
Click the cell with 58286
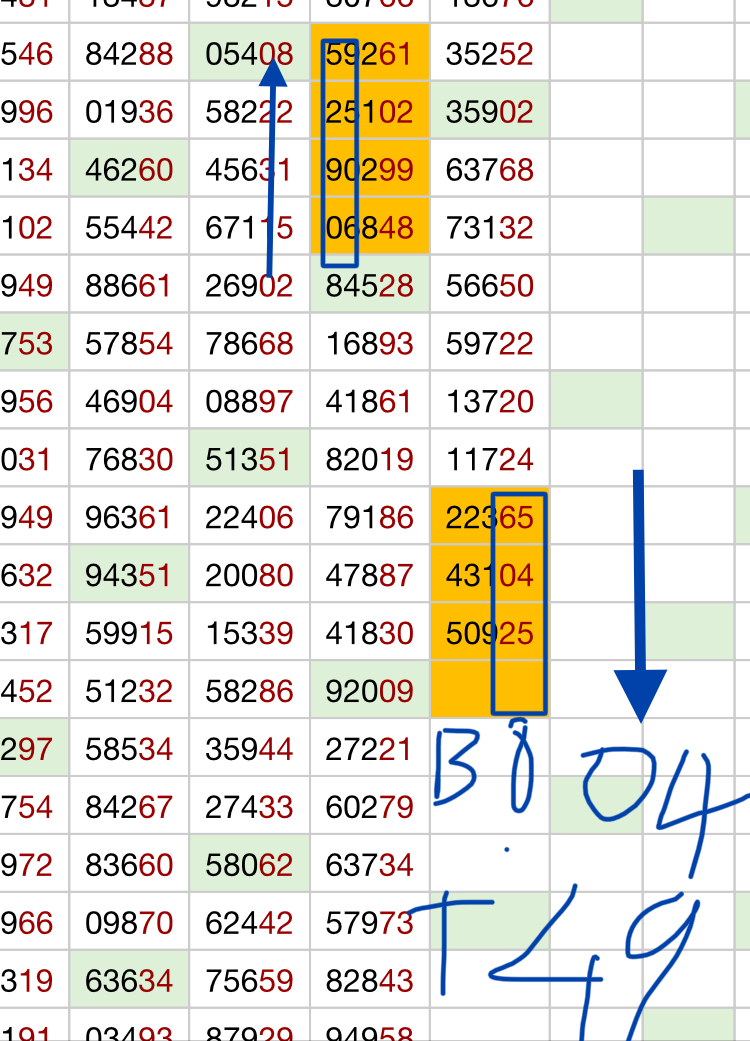(250, 689)
